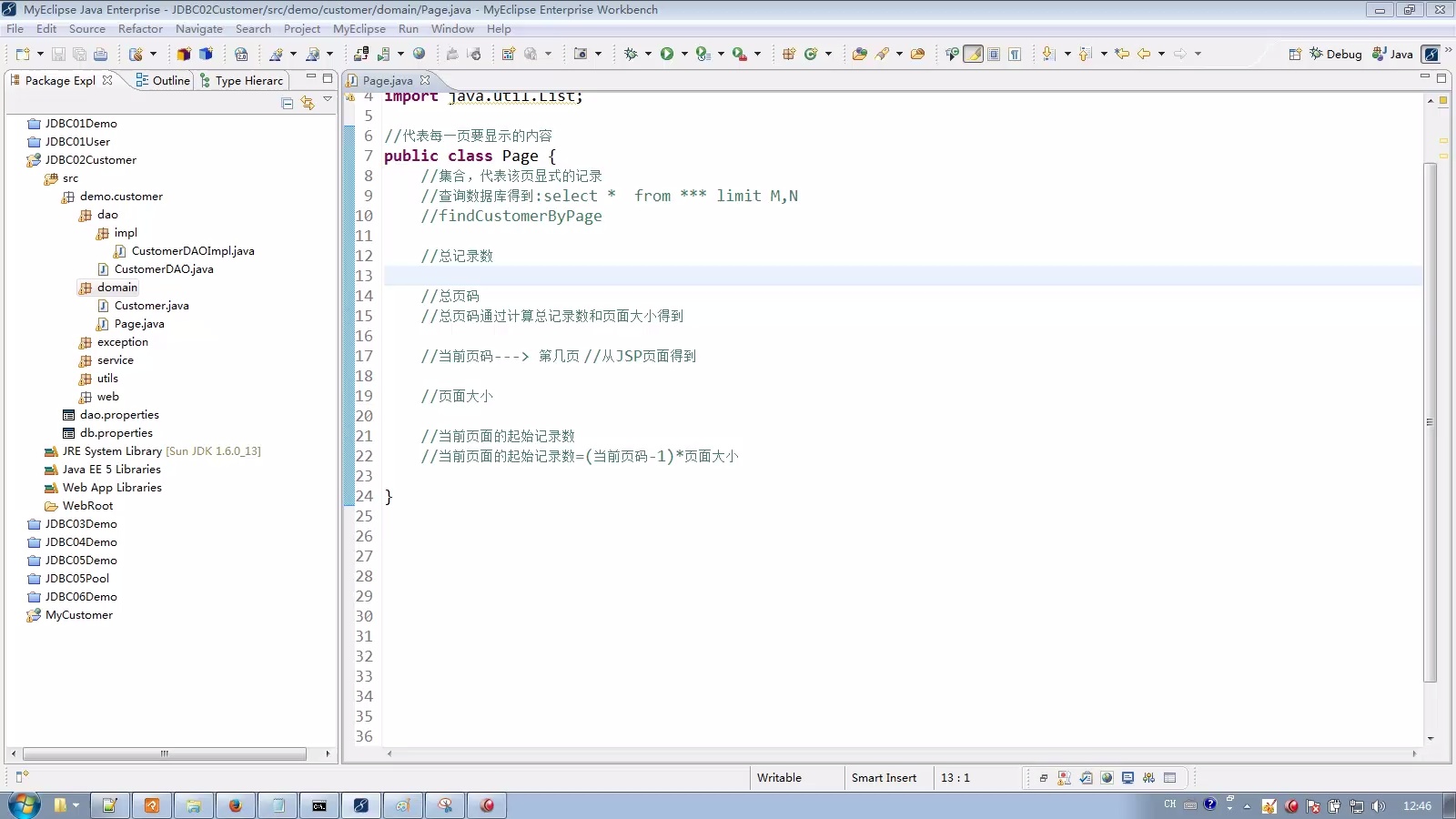Open the Debug perspective button

[1335, 54]
